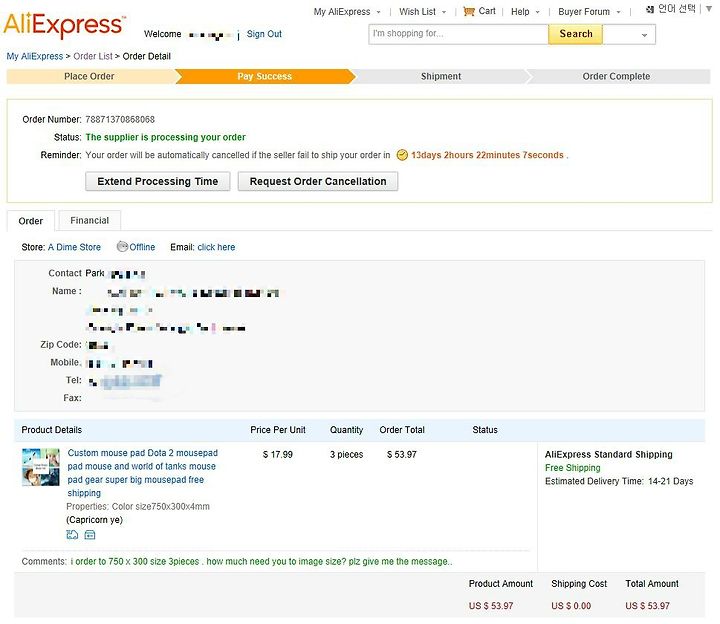The height and width of the screenshot is (624, 720).
Task: Click the Email click here link
Action: point(216,247)
